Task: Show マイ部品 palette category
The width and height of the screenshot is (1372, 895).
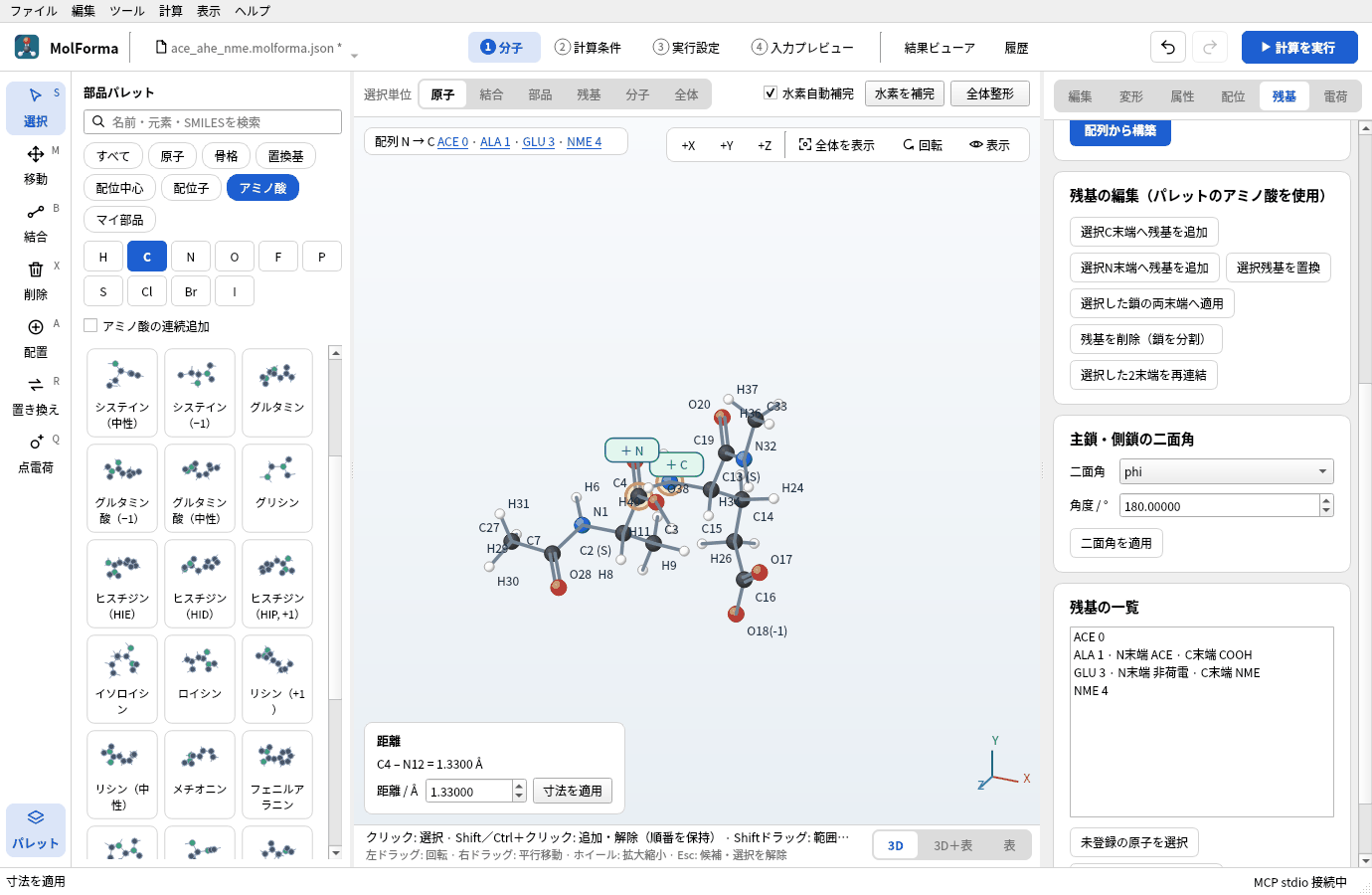Action: (x=119, y=220)
